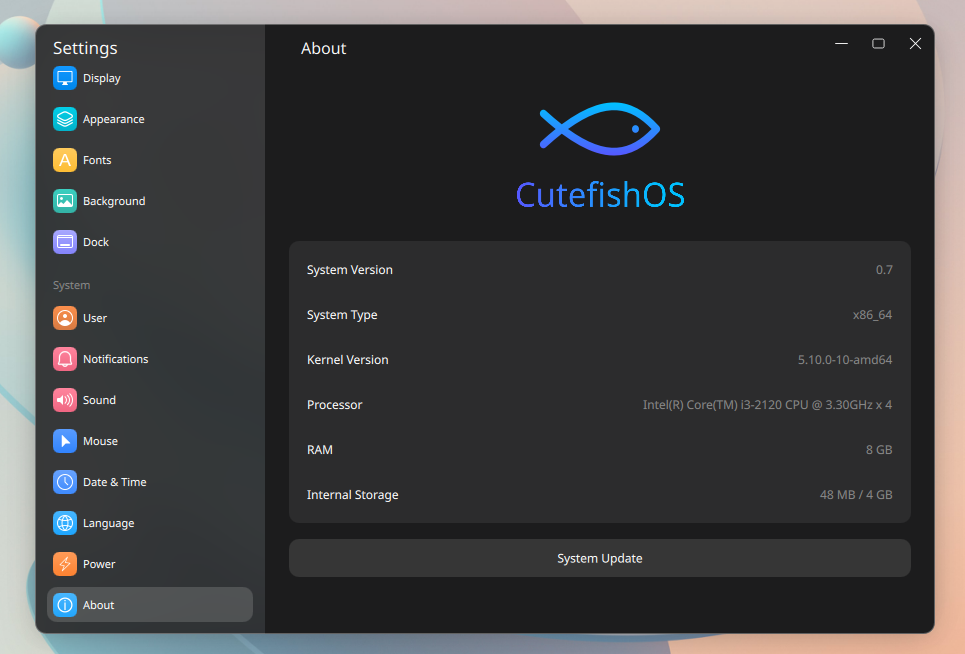Image resolution: width=965 pixels, height=654 pixels.
Task: Open User settings label
Action: click(x=95, y=318)
